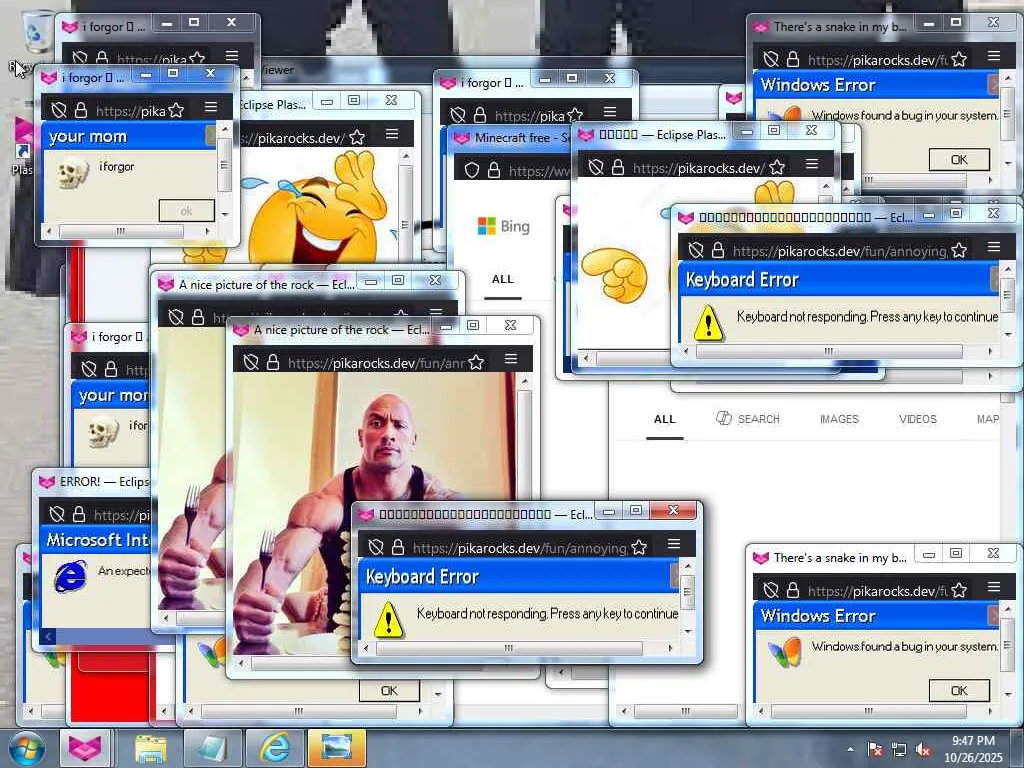Bookmark star in i forgor window beside Minecraft
This screenshot has height=768, width=1024.
point(575,116)
